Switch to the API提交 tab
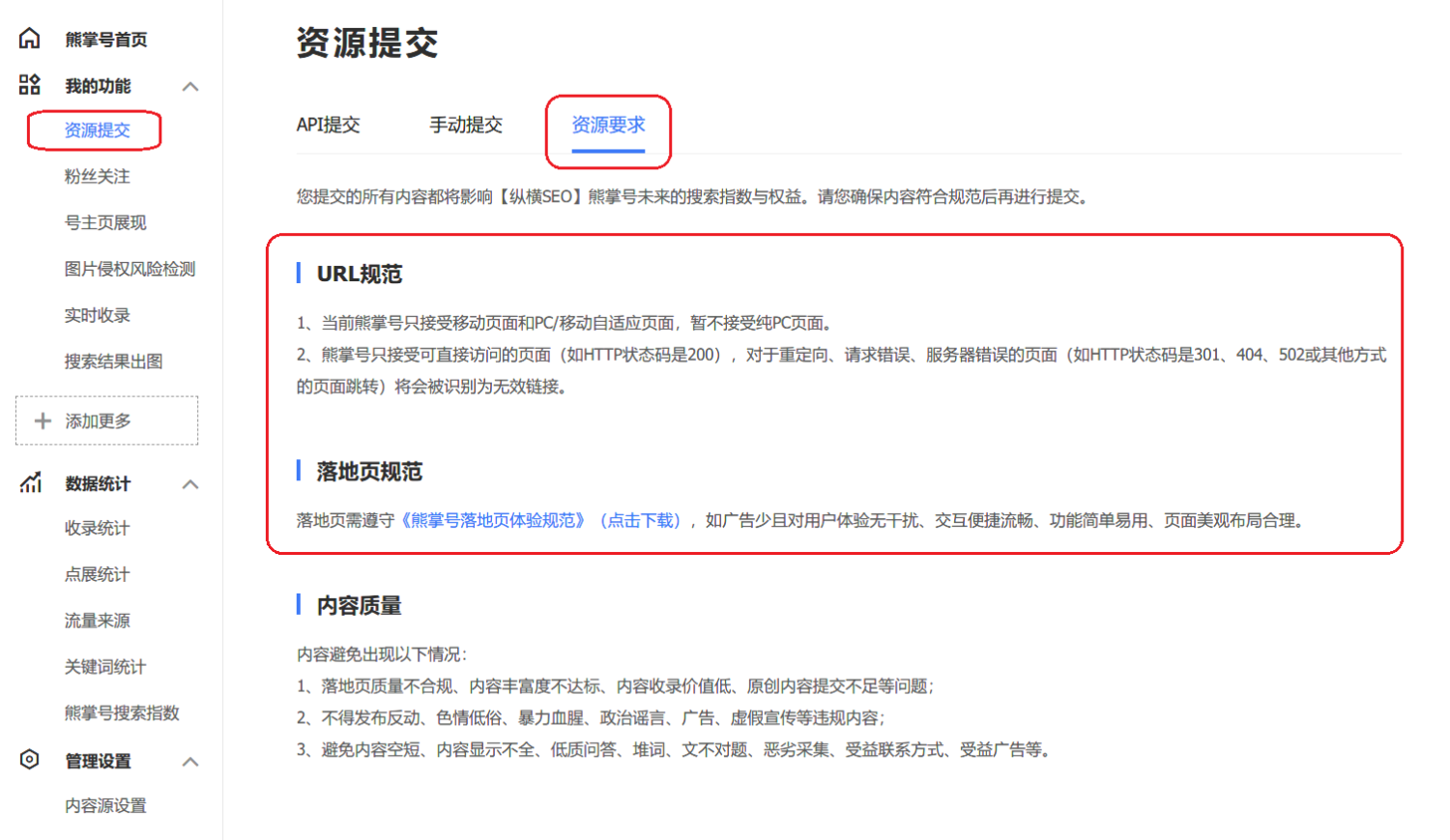1450x840 pixels. 328,125
